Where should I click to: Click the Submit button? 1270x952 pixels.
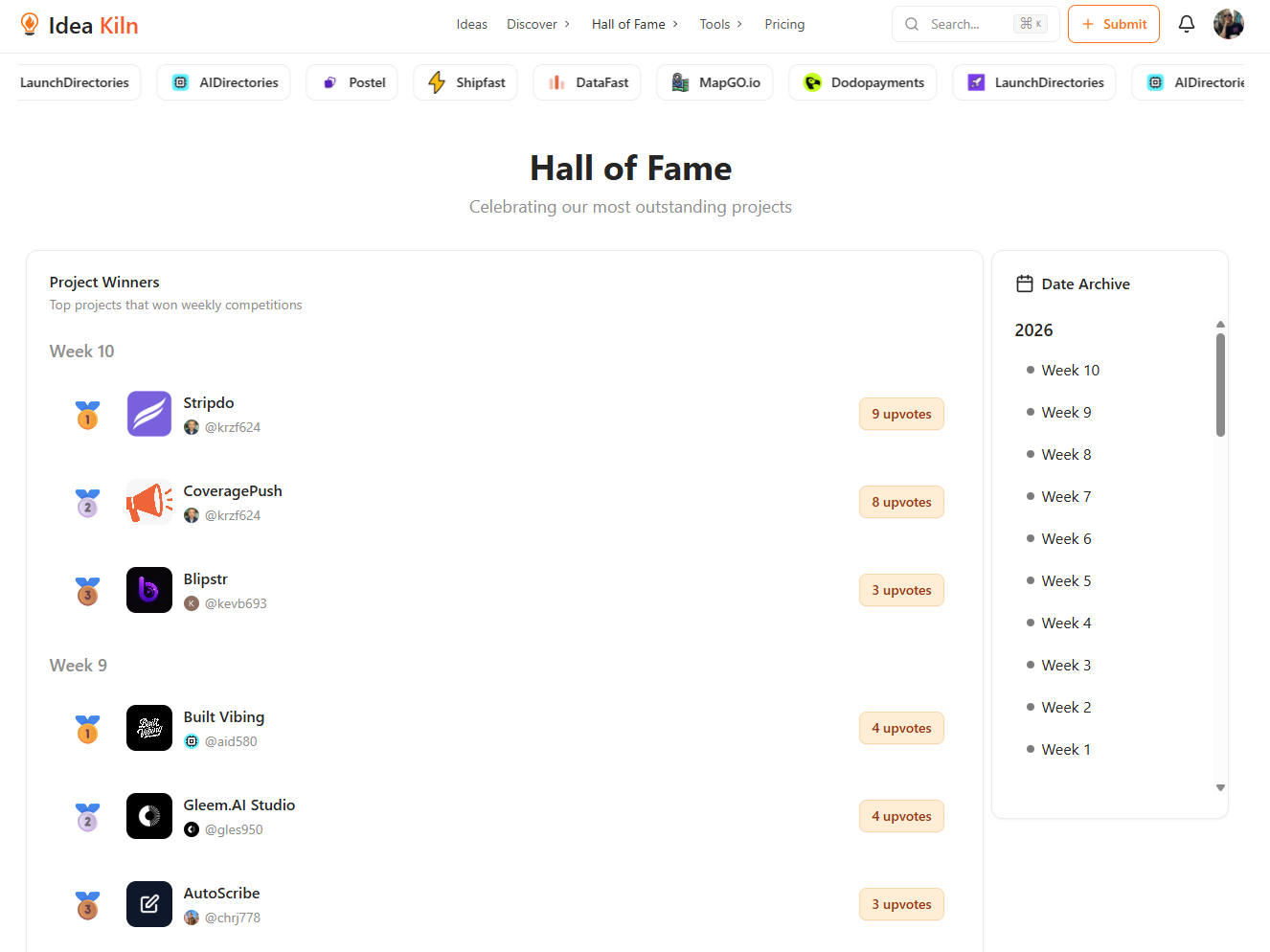point(1113,24)
